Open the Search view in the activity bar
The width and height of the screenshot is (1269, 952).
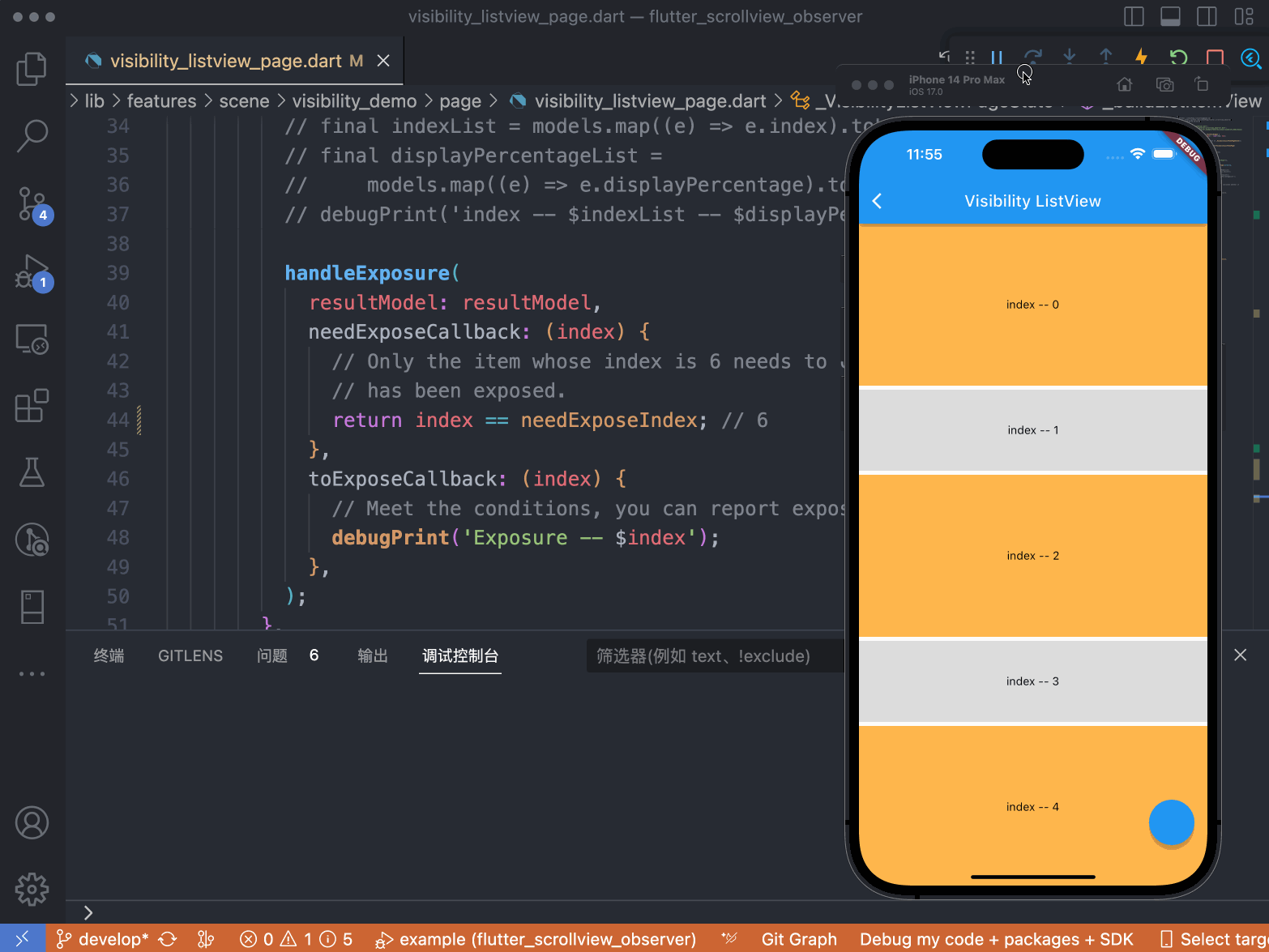pos(32,136)
